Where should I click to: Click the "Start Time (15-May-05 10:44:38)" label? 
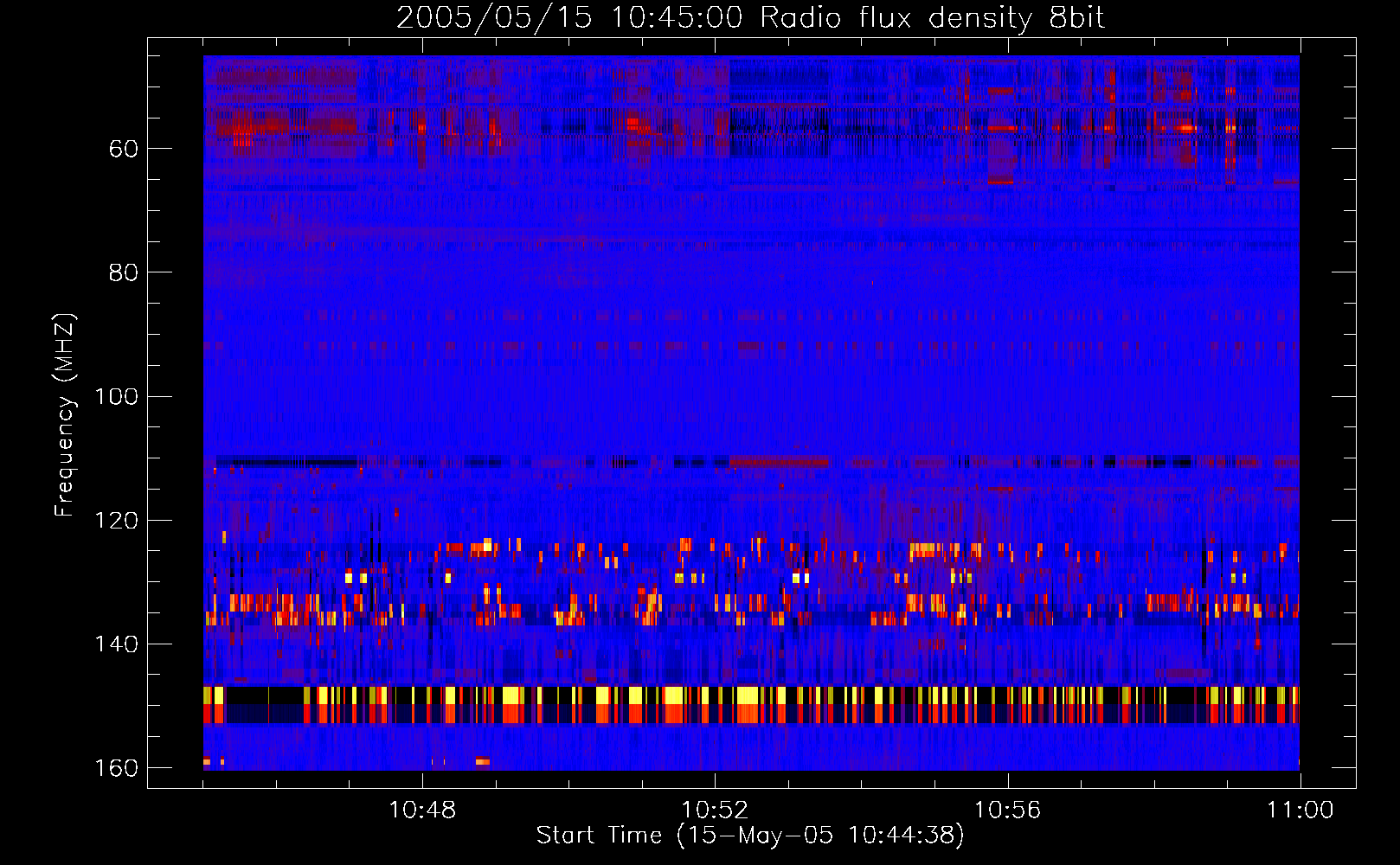750,836
